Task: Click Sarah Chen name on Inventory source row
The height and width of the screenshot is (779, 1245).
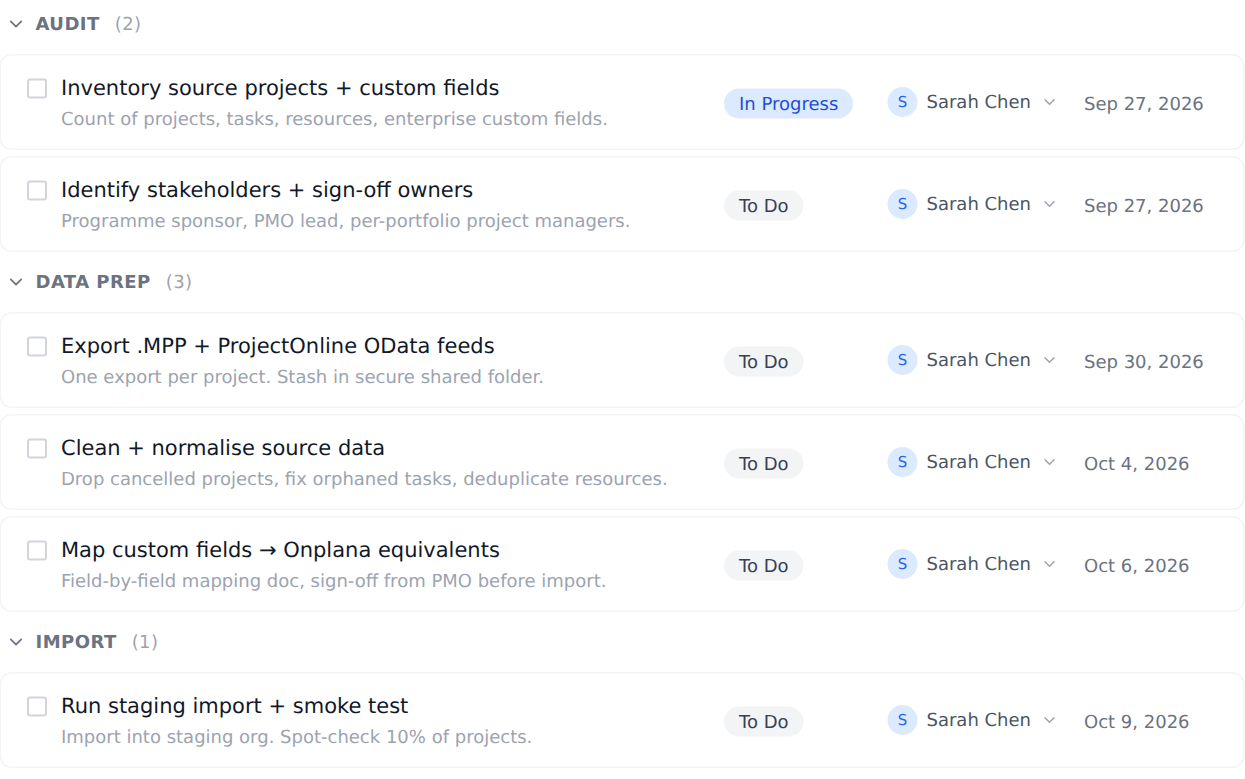Action: coord(978,102)
